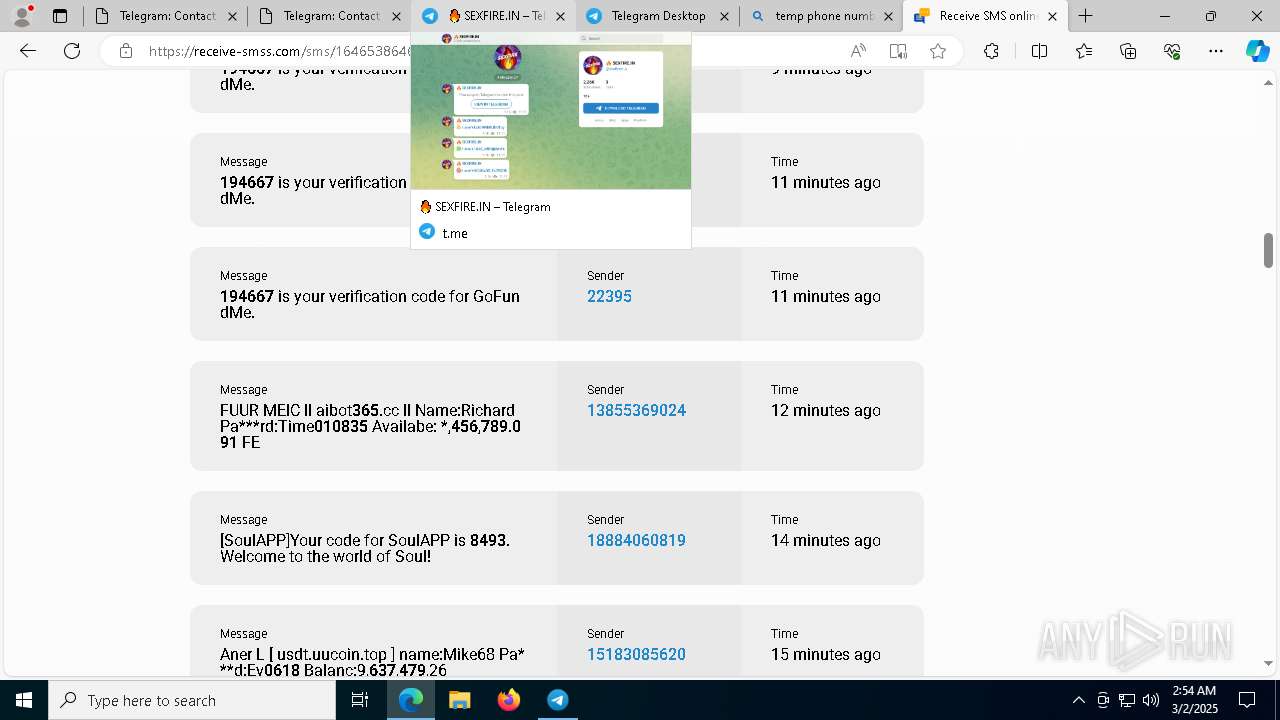Click the '14 minutes ago' time text
Viewport: 1280px width, 720px height.
pos(826,540)
